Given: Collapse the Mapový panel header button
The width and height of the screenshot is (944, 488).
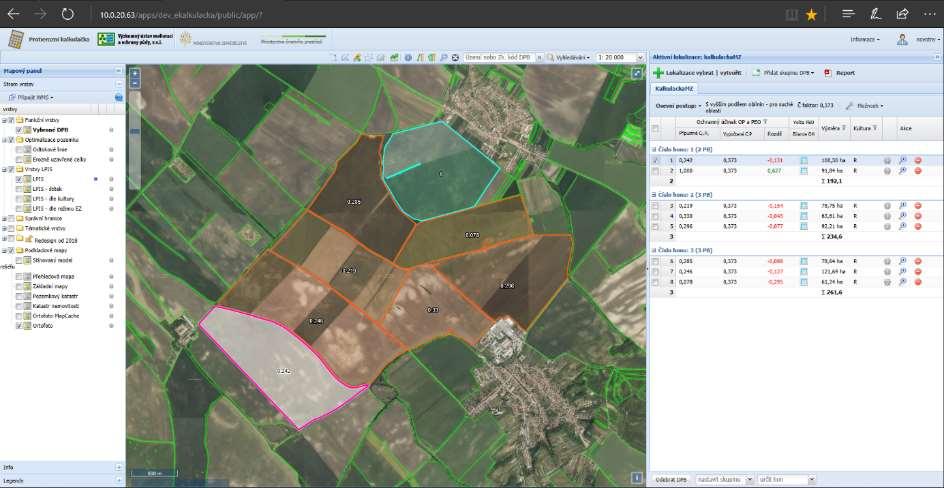Looking at the screenshot, I should [119, 71].
